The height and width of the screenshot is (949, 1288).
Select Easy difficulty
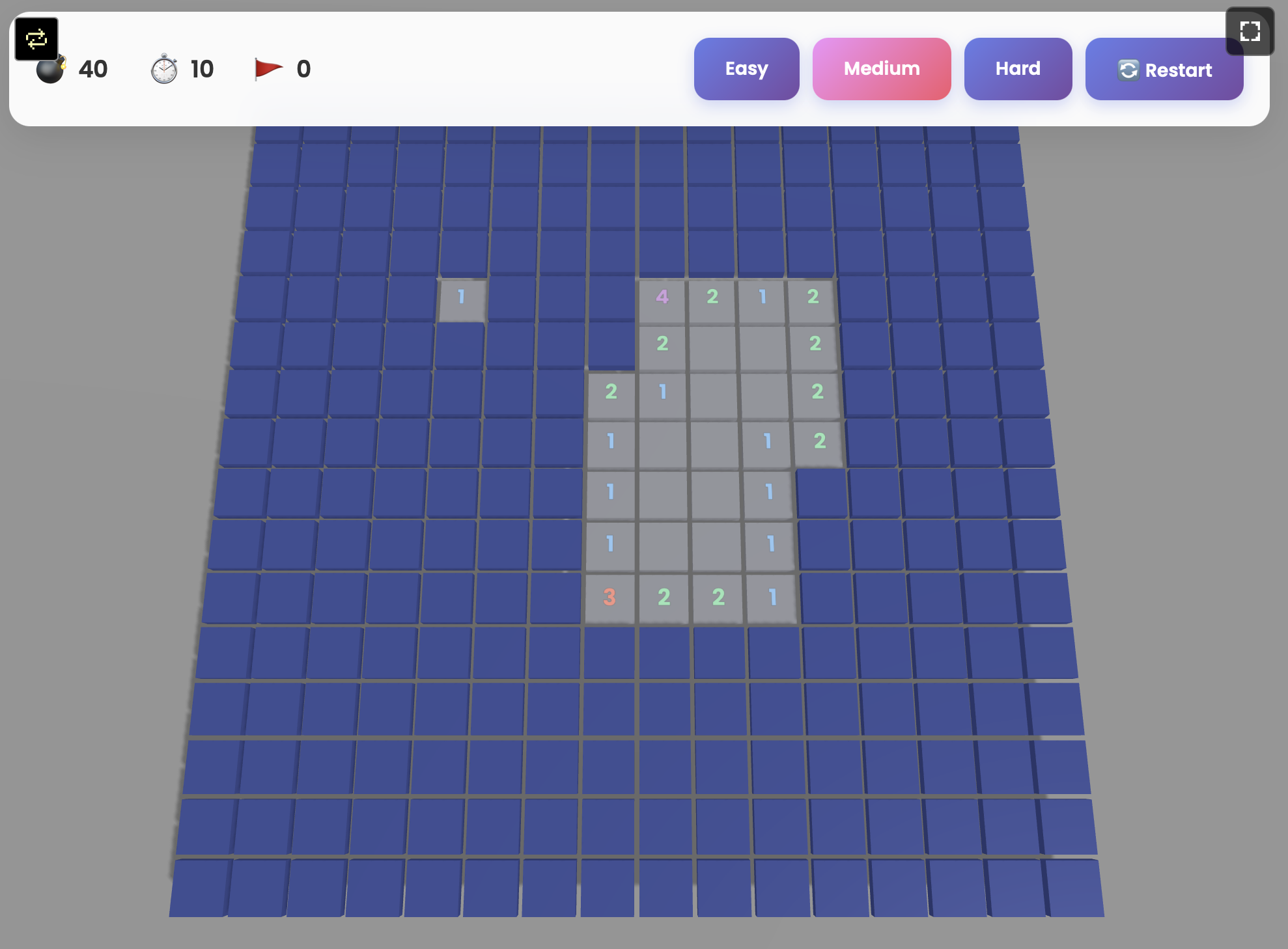click(x=746, y=69)
